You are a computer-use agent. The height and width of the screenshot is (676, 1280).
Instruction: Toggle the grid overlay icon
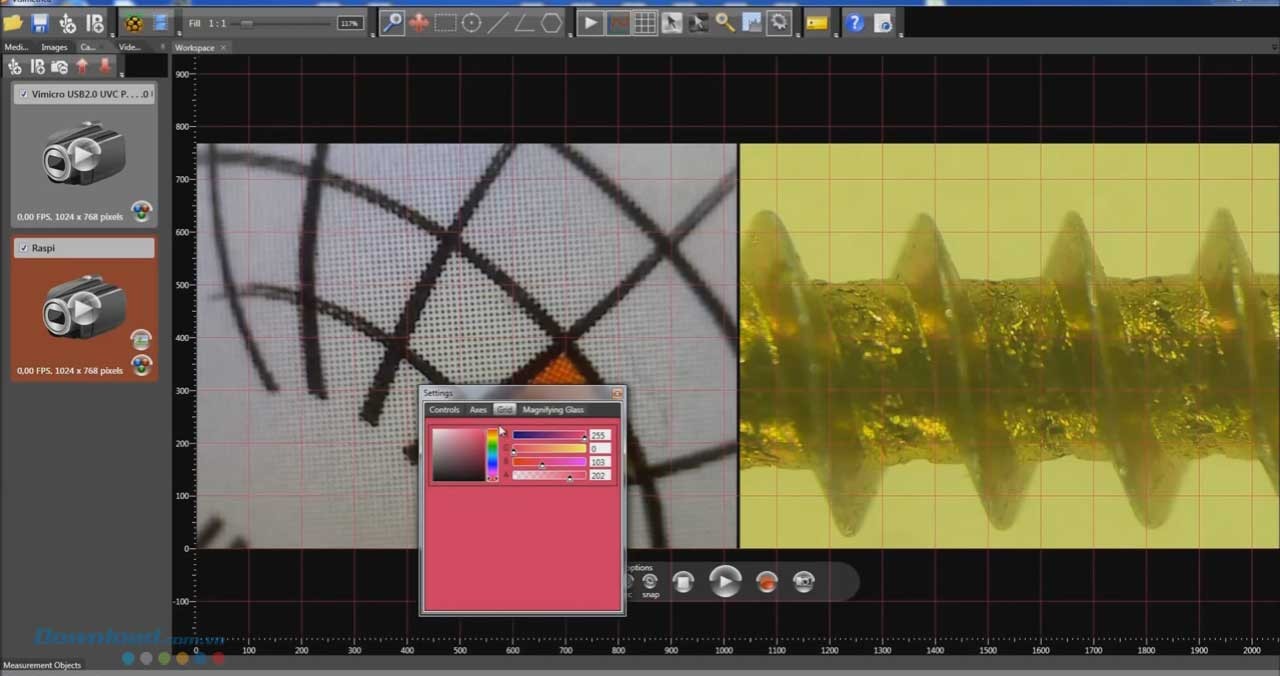click(x=645, y=23)
